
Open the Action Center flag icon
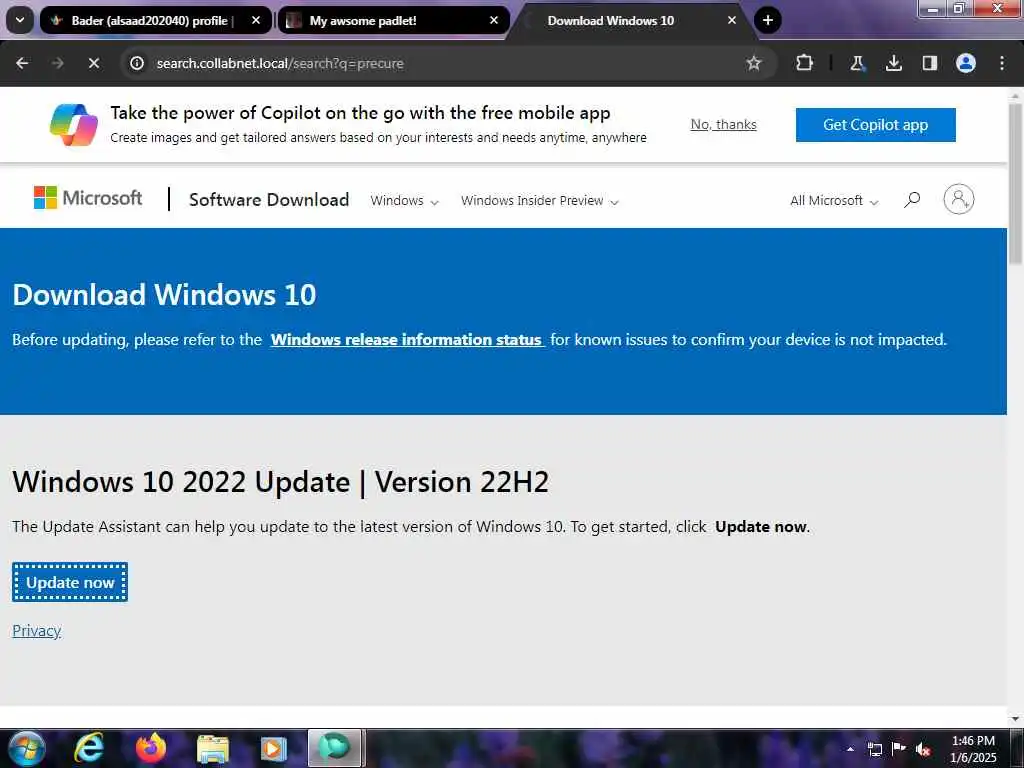point(899,748)
